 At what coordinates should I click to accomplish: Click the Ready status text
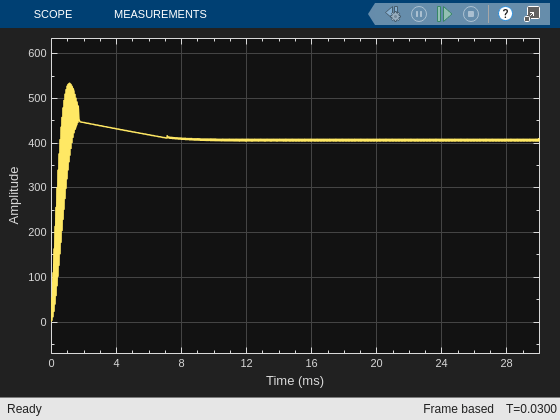click(24, 409)
